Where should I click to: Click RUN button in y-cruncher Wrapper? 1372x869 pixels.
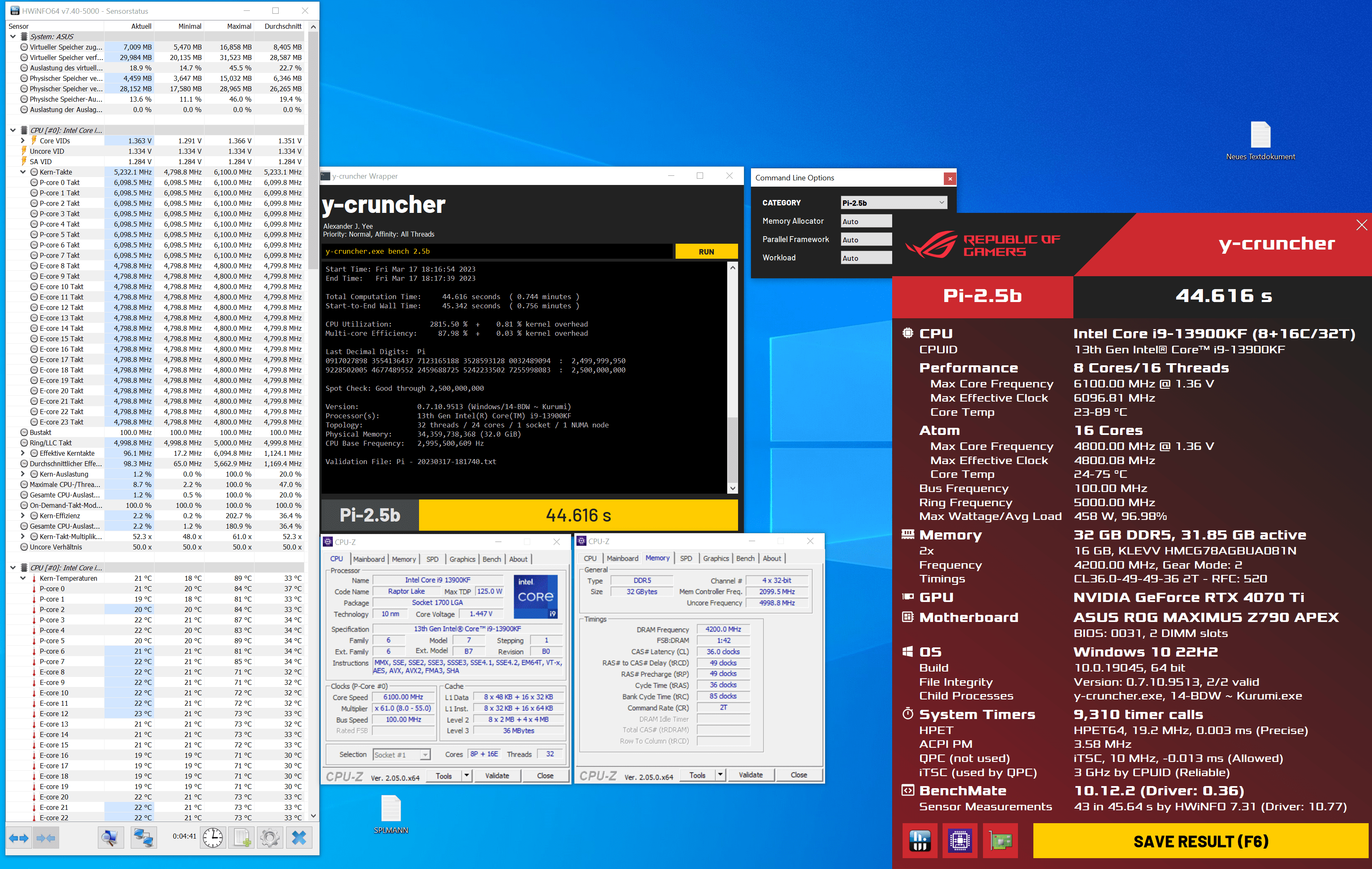click(706, 252)
